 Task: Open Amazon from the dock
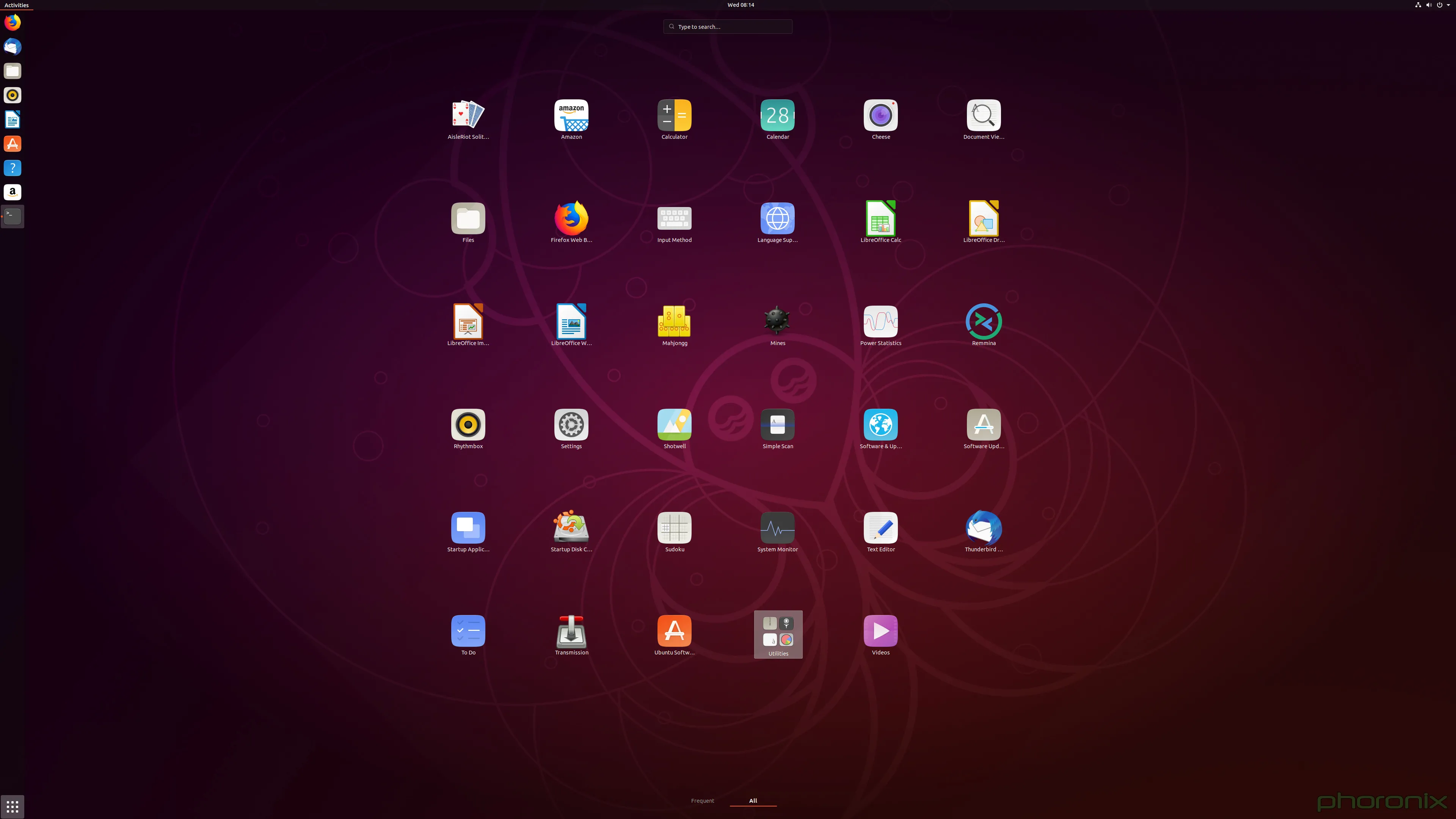[13, 193]
